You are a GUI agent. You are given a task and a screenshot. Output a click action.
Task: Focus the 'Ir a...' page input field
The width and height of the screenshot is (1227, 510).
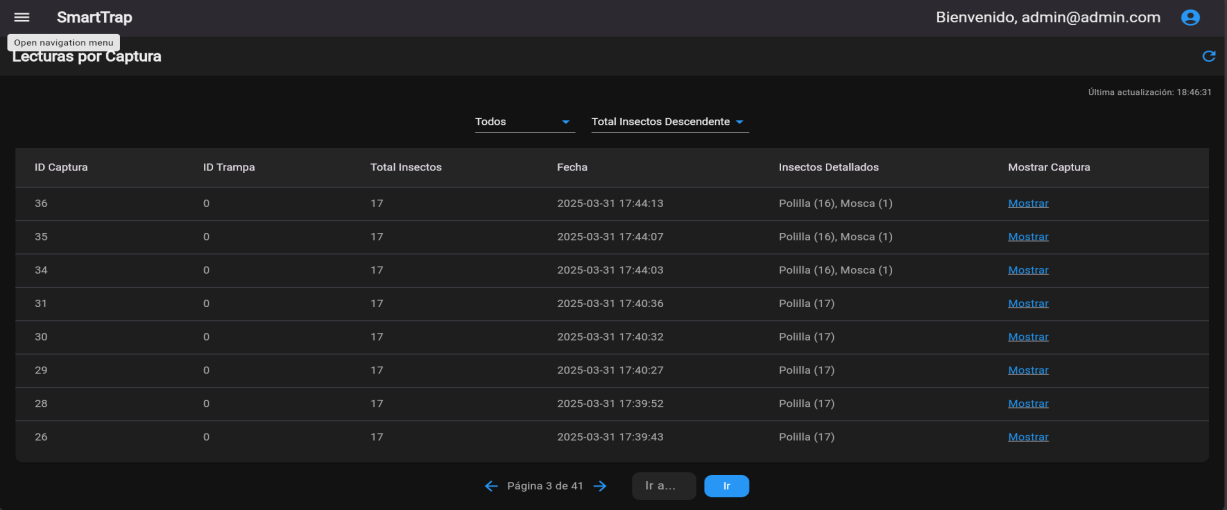coord(664,486)
